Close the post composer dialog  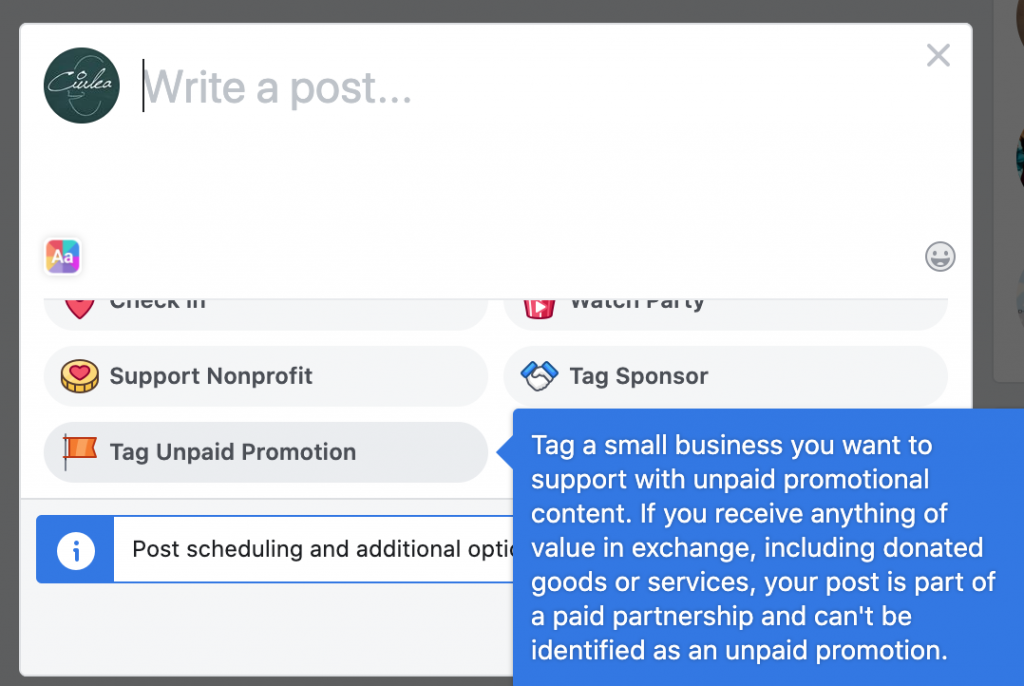[x=938, y=56]
